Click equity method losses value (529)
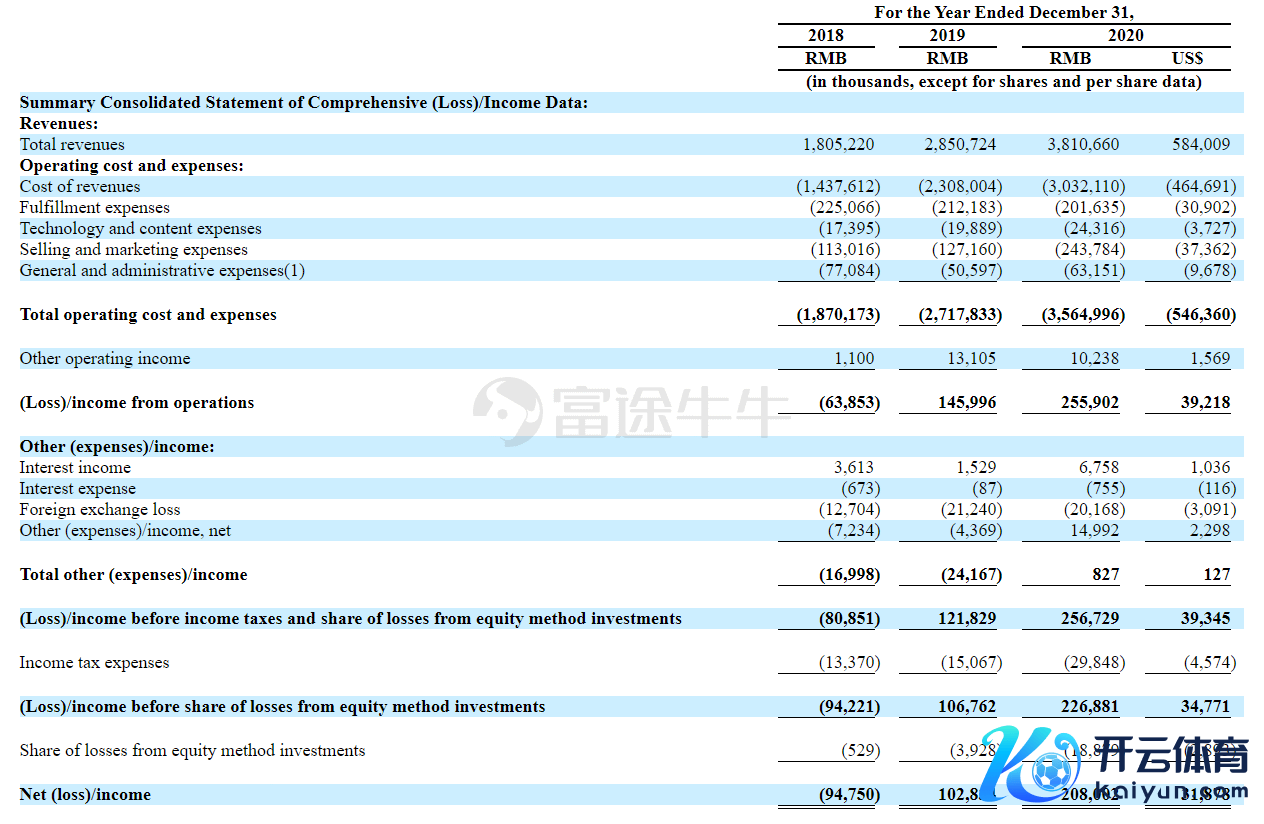The width and height of the screenshot is (1264, 824). pyautogui.click(x=860, y=750)
